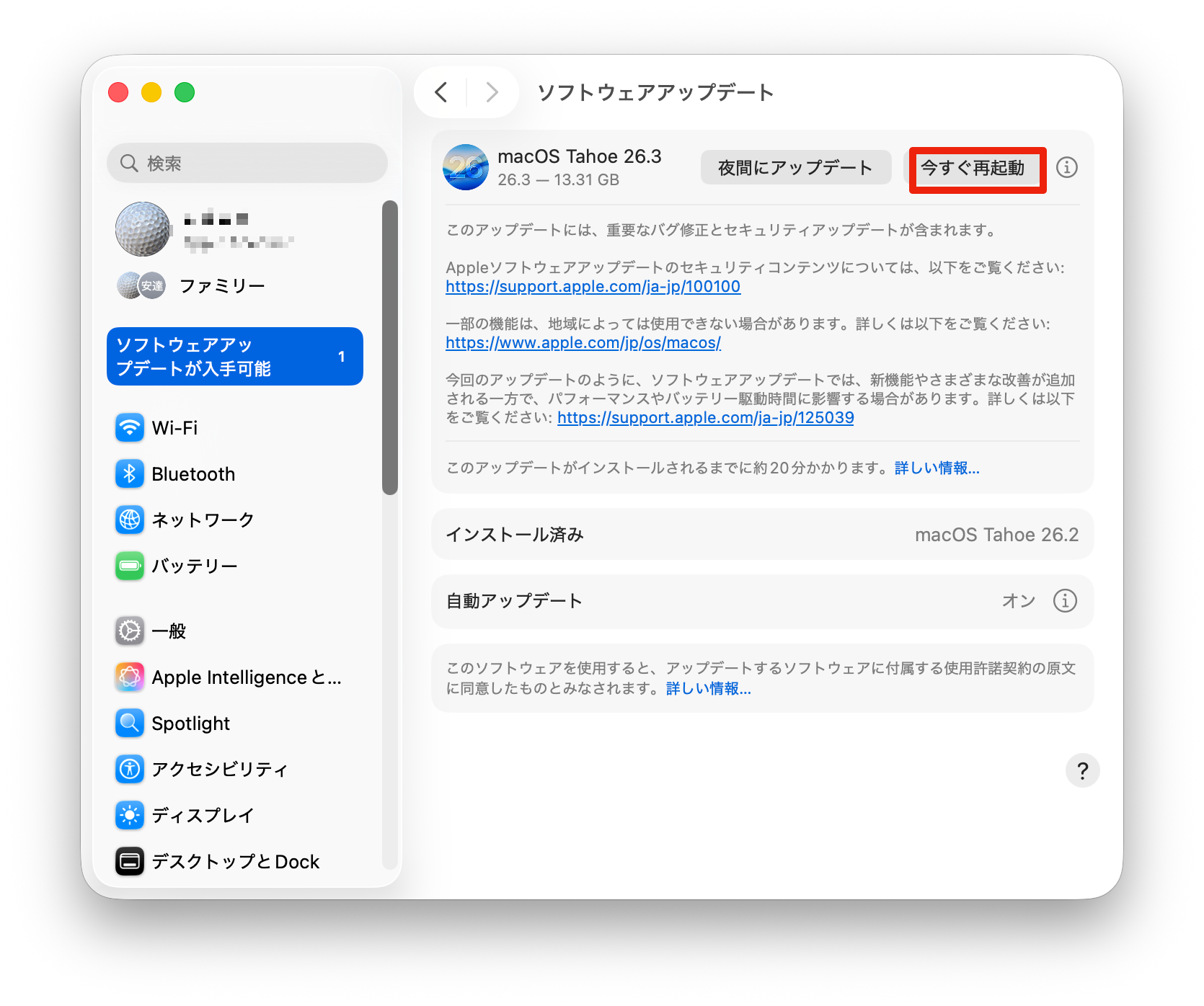
Task: Open Apple Intelligence settings icon
Action: (130, 677)
